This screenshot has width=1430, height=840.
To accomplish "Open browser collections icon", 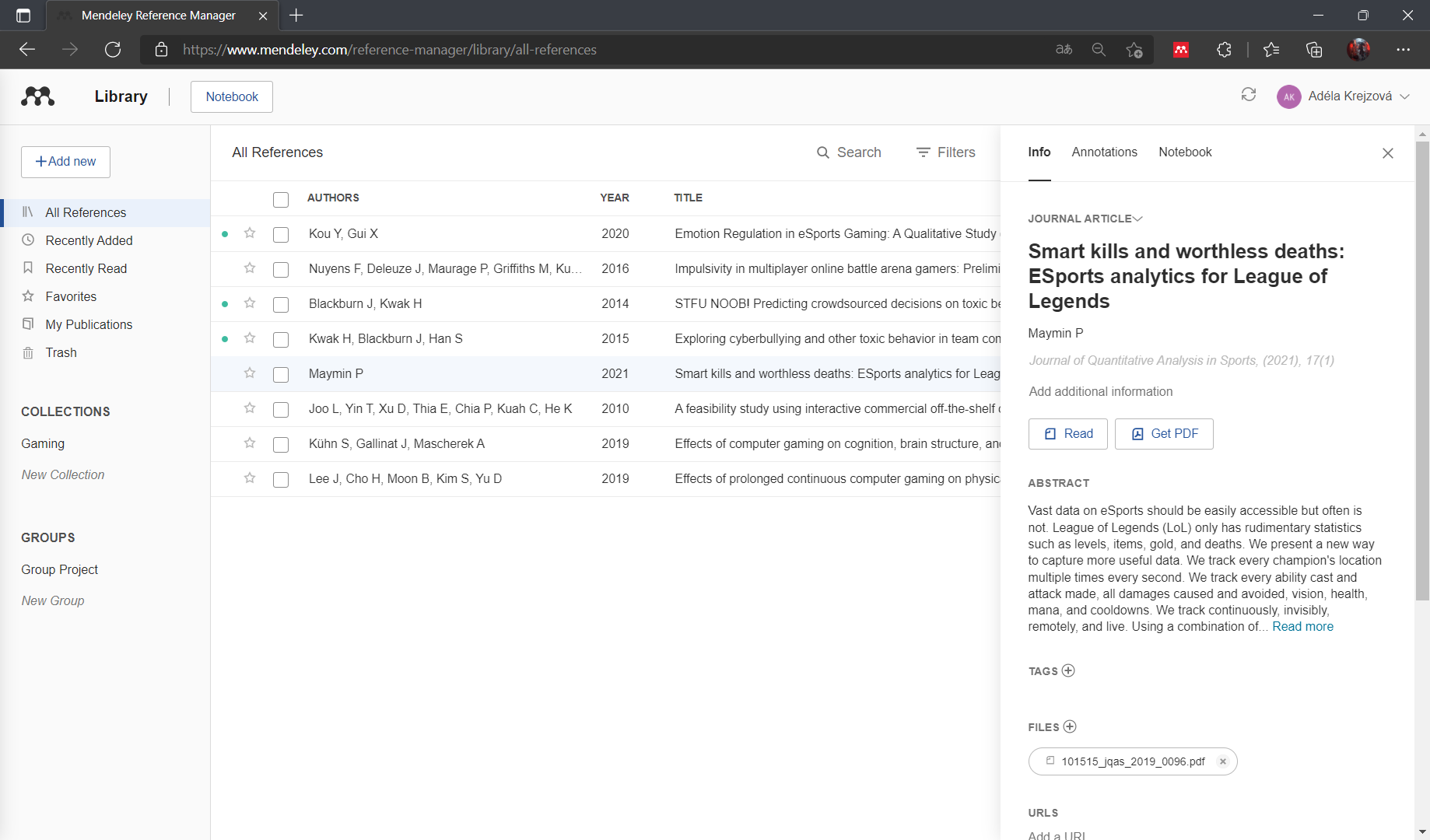I will click(1314, 50).
